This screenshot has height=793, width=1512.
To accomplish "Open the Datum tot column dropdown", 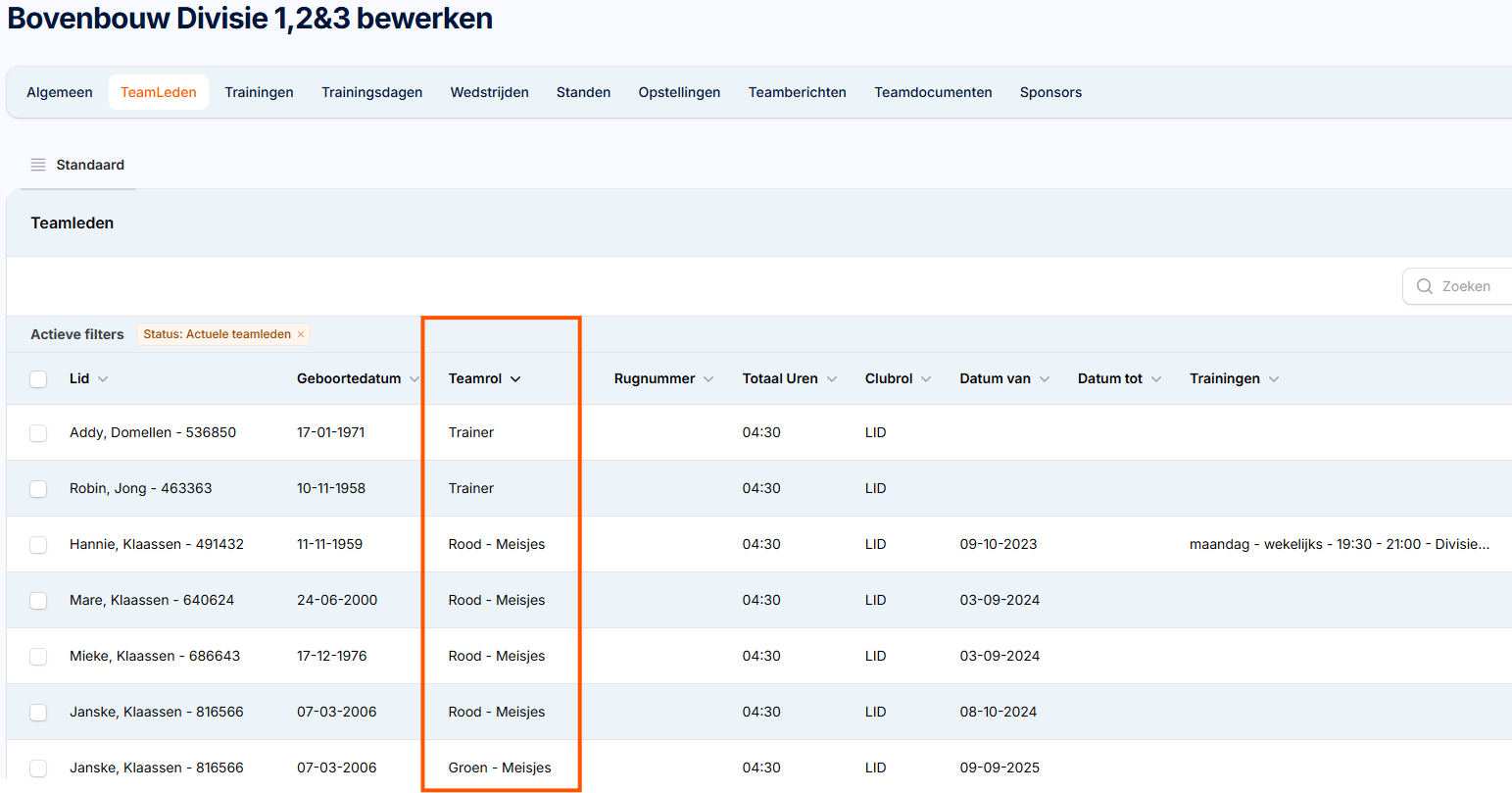I will coord(1156,379).
